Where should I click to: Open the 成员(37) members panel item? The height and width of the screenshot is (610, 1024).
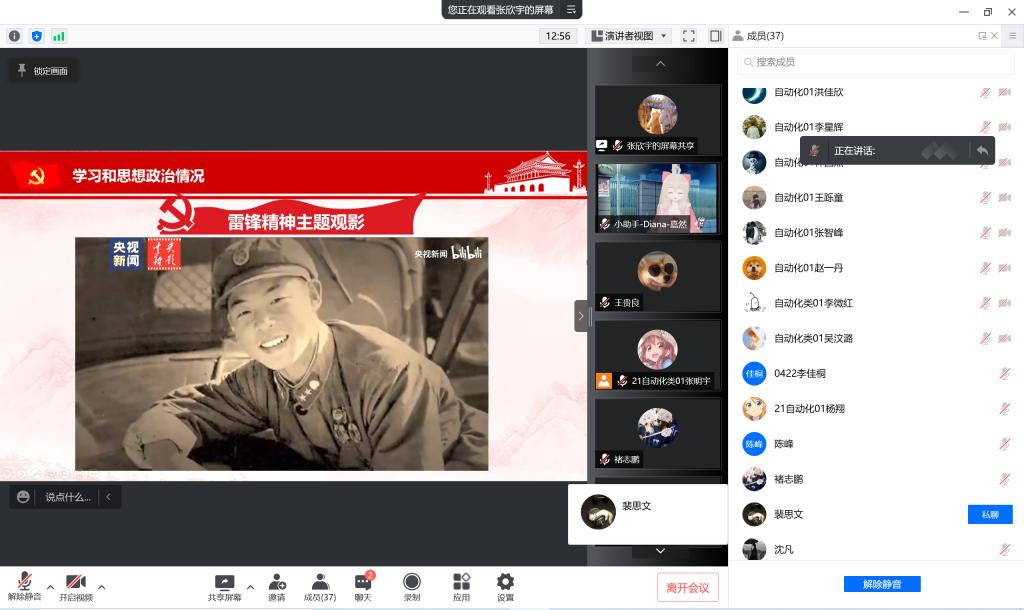click(319, 586)
